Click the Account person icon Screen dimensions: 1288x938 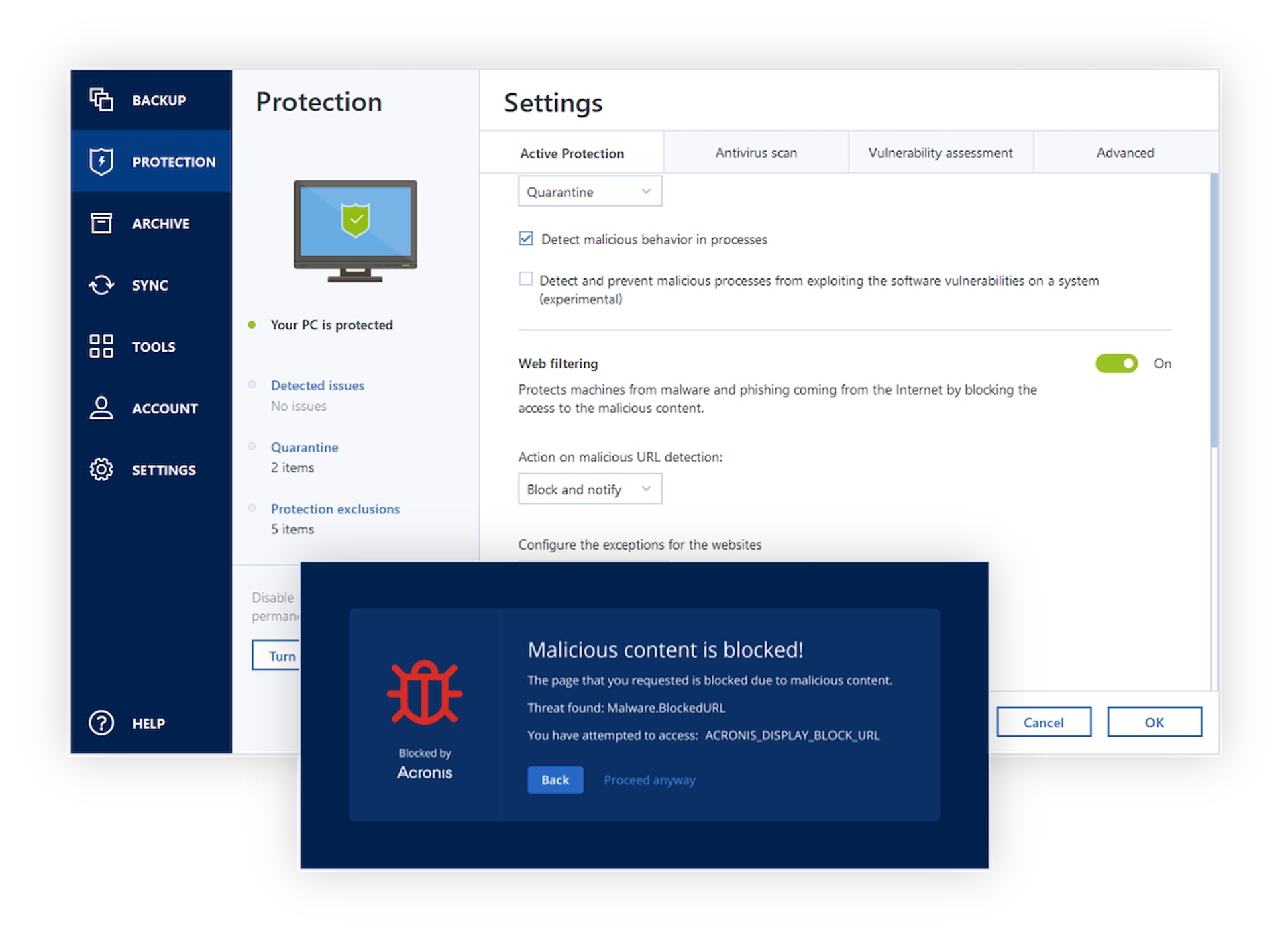point(101,408)
